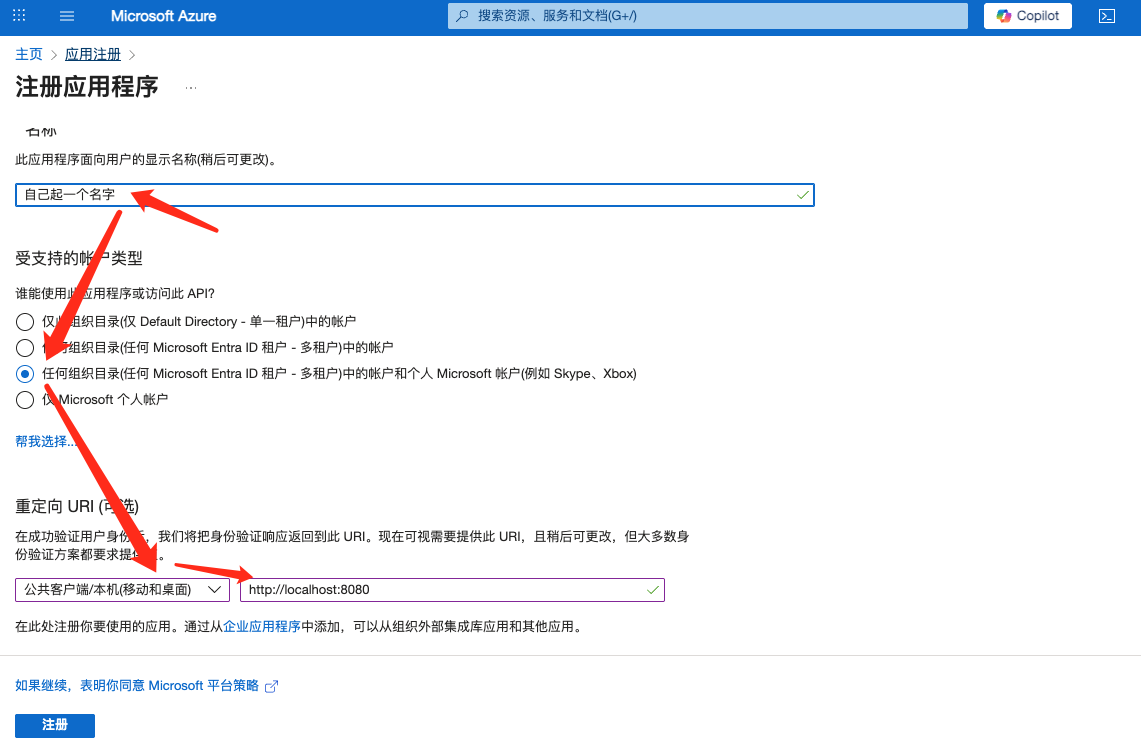Open the 帮我选择 help link

[x=45, y=442]
